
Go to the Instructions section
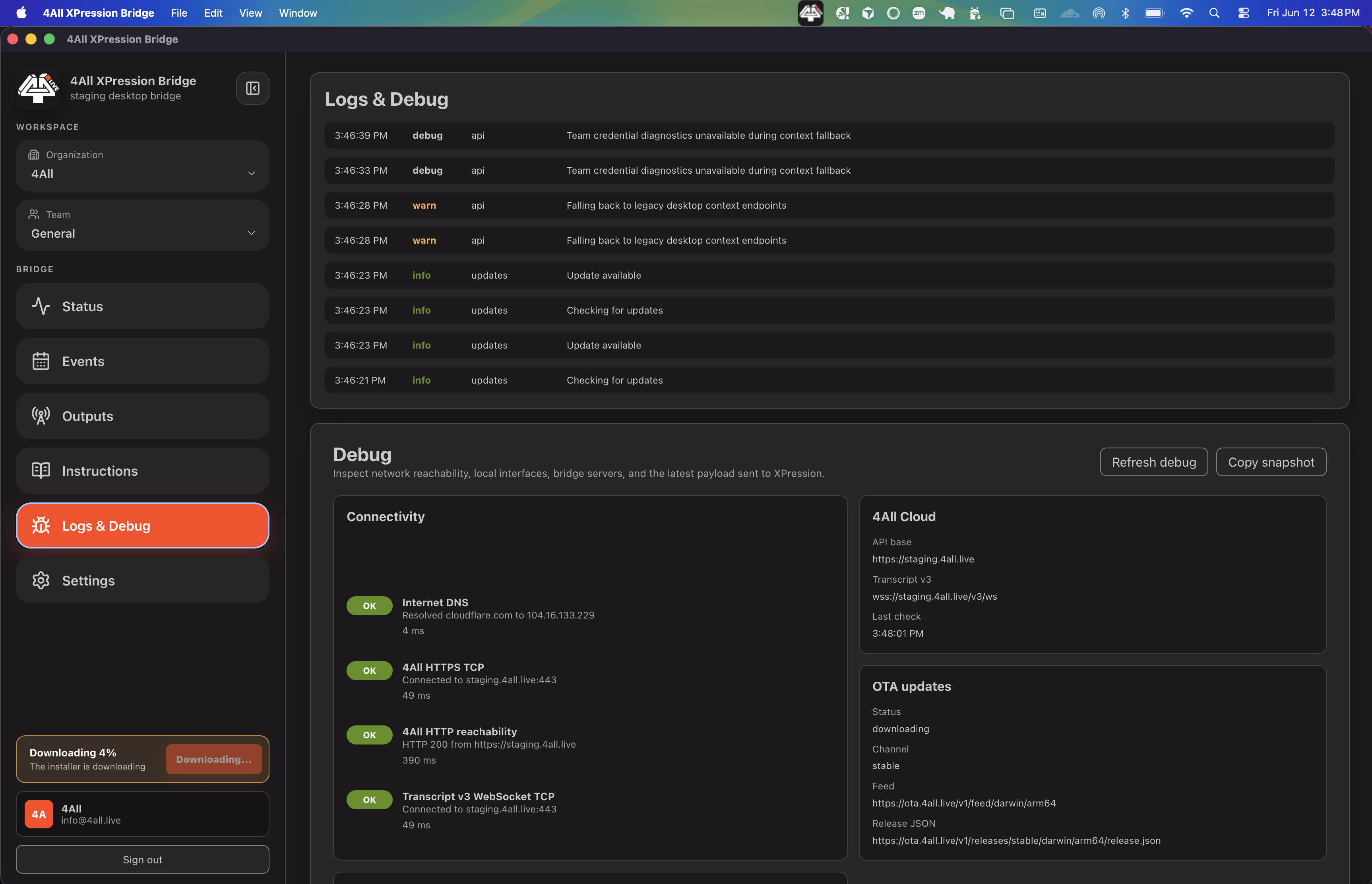click(x=142, y=471)
